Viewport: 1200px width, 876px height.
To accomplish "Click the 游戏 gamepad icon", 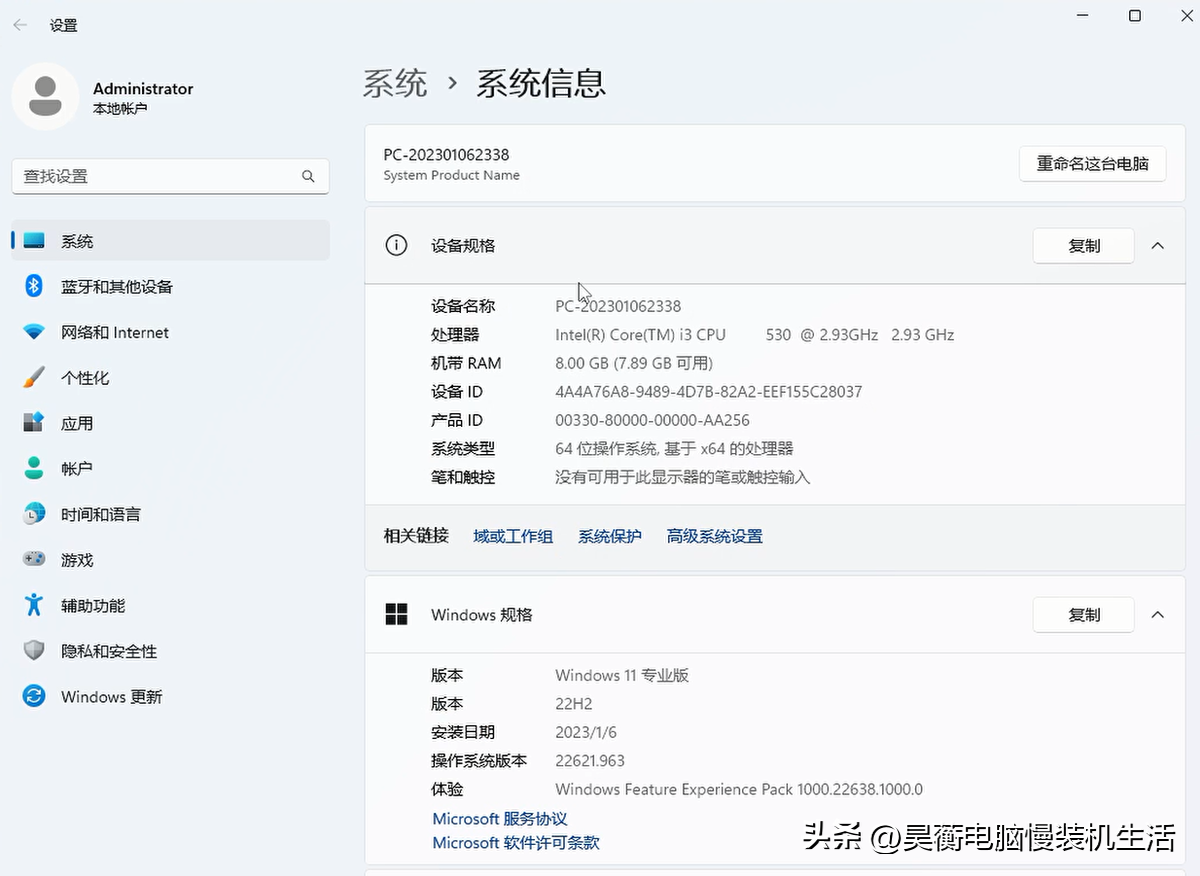I will click(34, 560).
